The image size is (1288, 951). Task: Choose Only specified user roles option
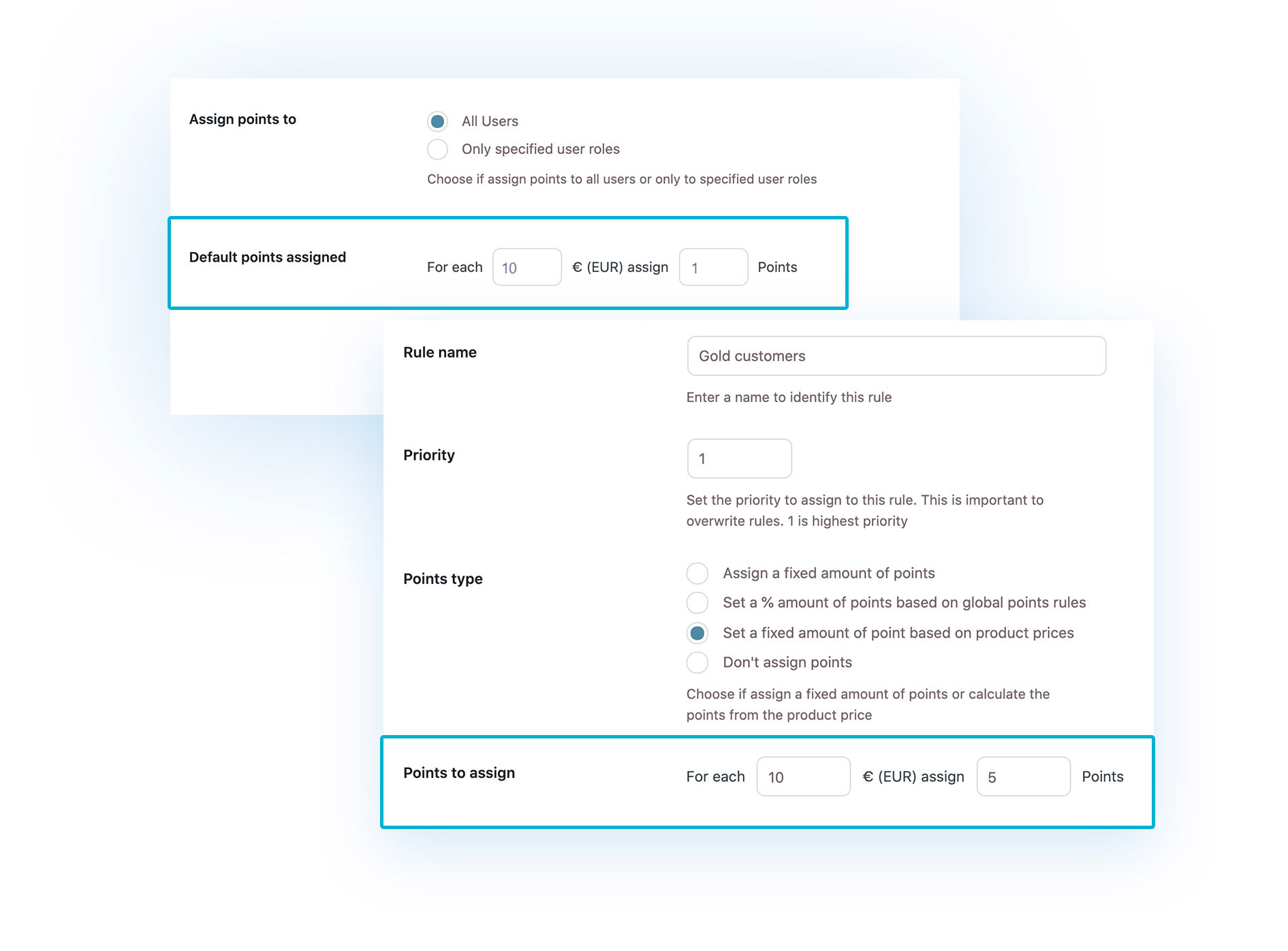pos(437,149)
